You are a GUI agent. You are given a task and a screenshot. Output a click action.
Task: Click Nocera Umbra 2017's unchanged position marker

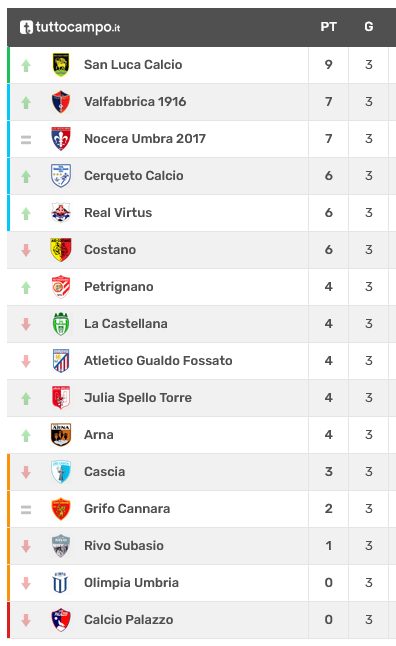(26, 140)
